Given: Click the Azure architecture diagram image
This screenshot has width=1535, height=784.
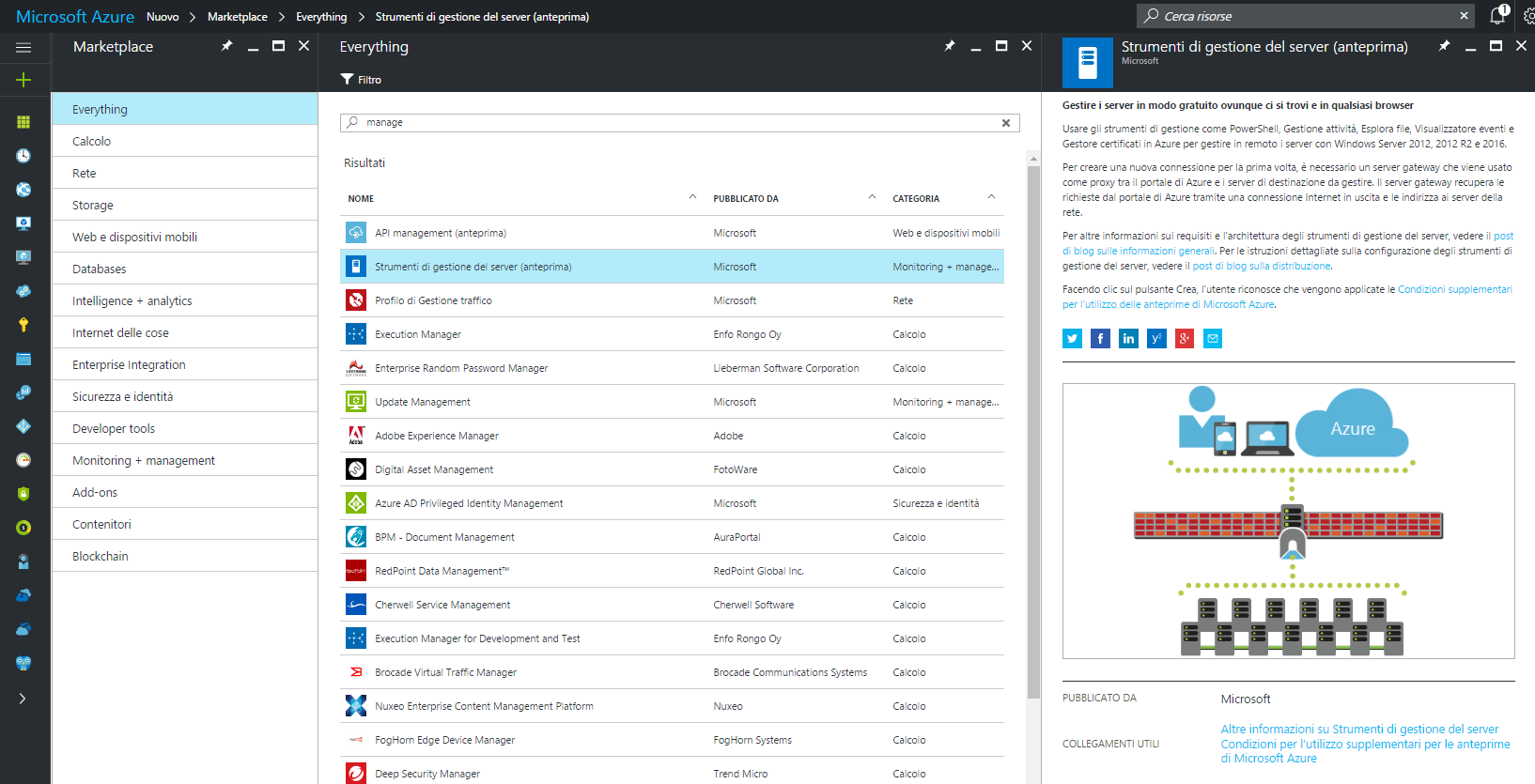Looking at the screenshot, I should (x=1289, y=521).
